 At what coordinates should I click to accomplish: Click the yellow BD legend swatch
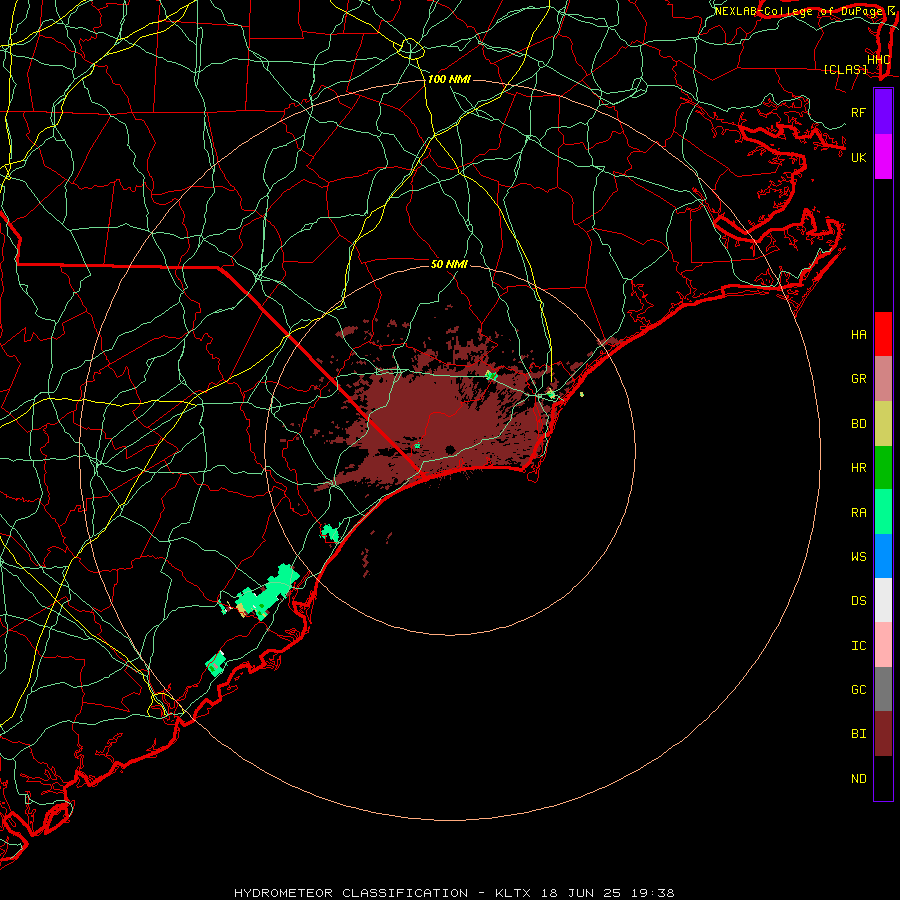click(883, 424)
